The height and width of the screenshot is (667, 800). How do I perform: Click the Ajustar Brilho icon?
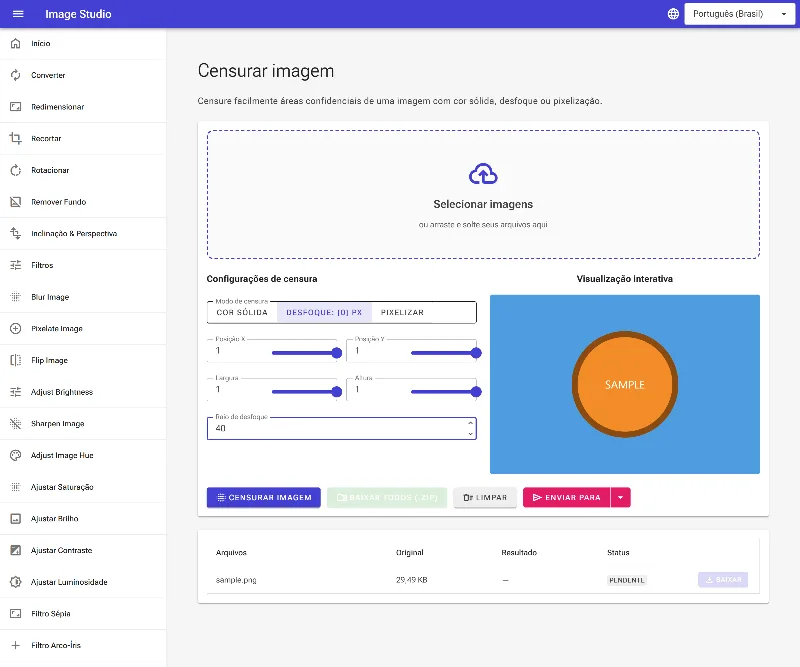pyautogui.click(x=16, y=518)
